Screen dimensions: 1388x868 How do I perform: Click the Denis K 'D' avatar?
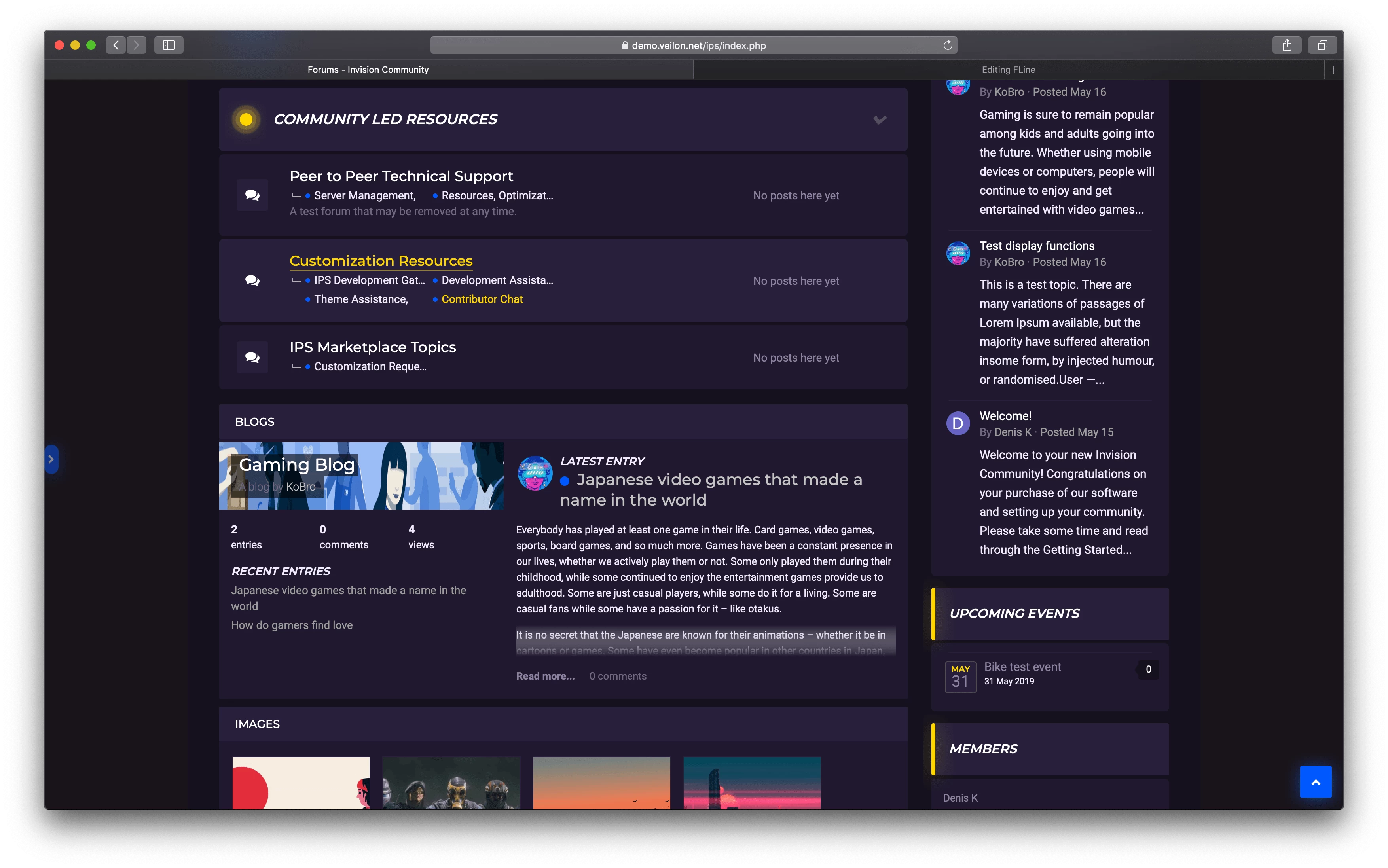[x=958, y=423]
